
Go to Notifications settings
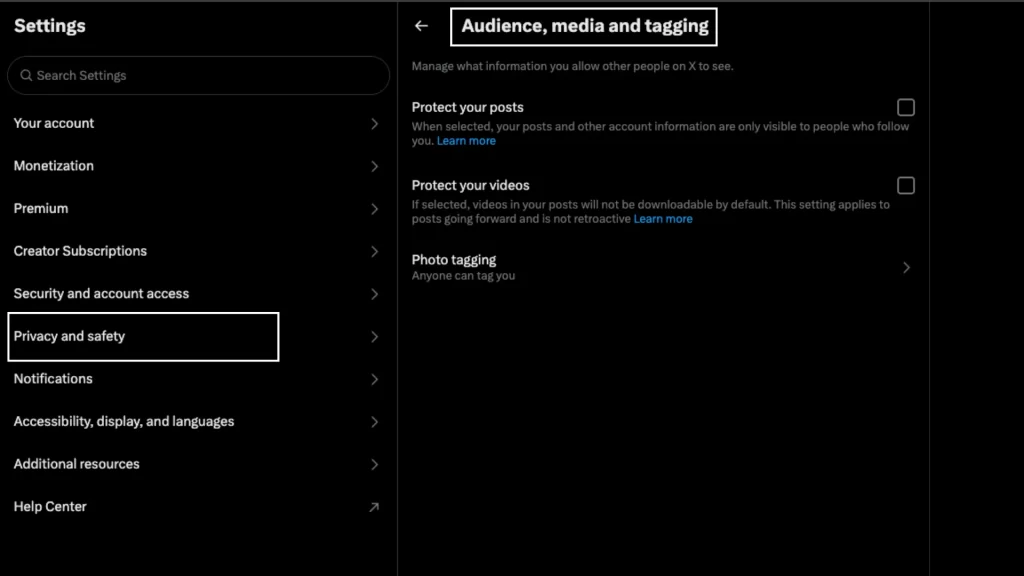tap(53, 379)
